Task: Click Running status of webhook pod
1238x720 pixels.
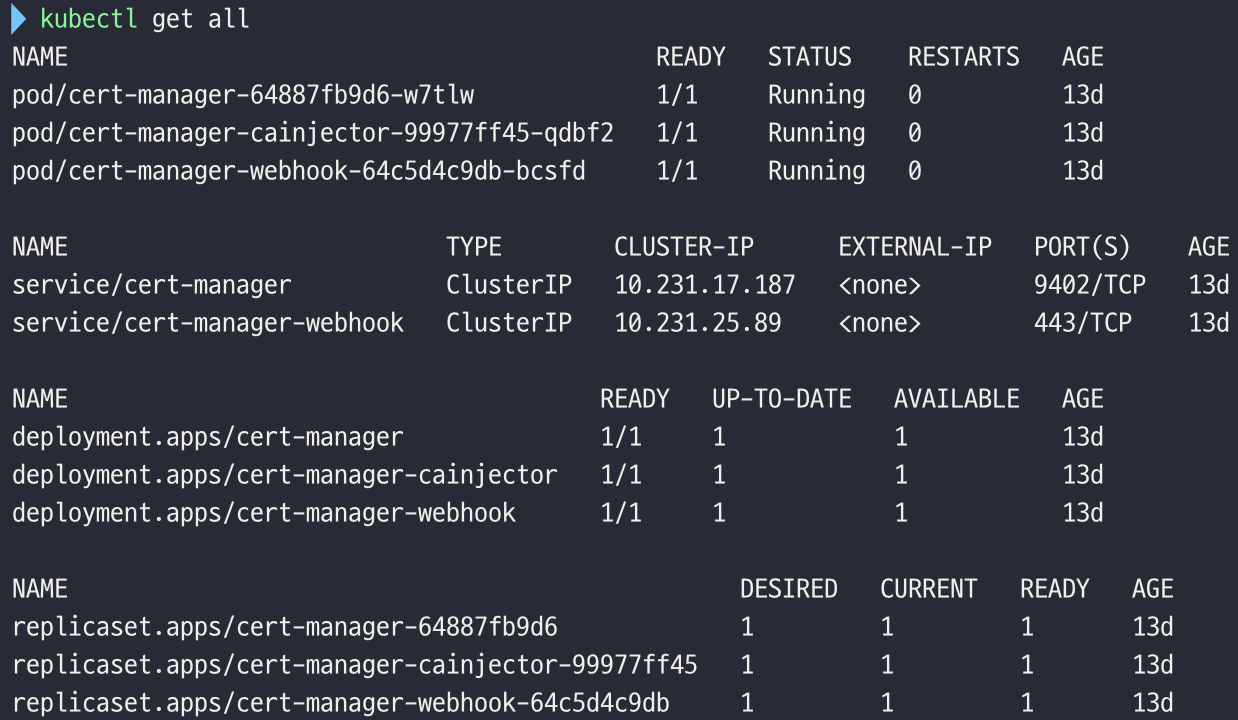Action: pos(816,171)
